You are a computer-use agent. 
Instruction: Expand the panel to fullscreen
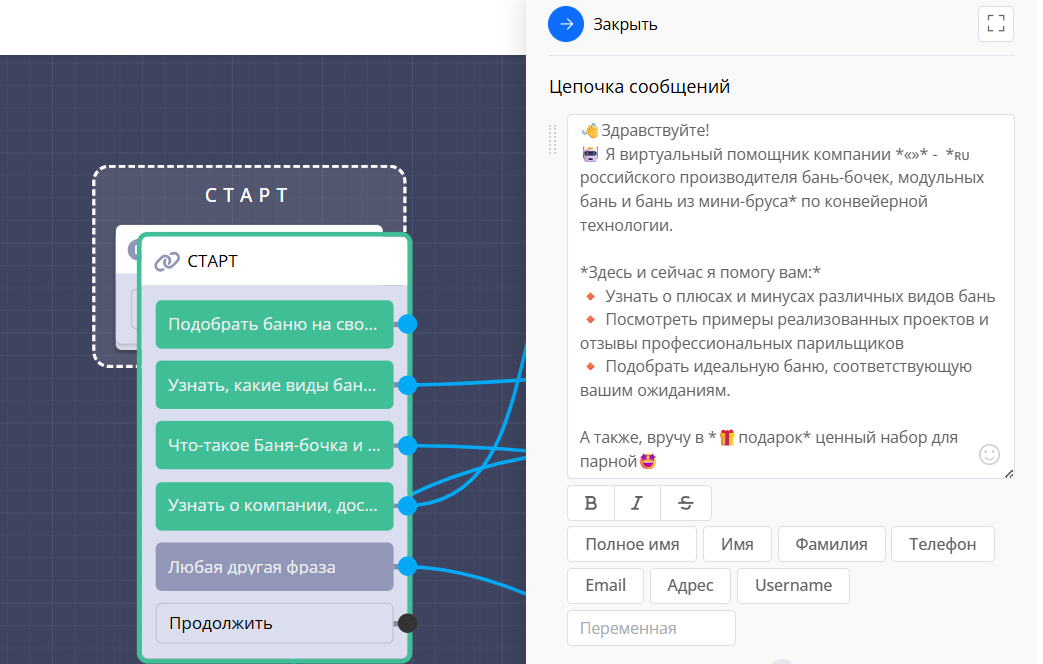click(x=995, y=25)
